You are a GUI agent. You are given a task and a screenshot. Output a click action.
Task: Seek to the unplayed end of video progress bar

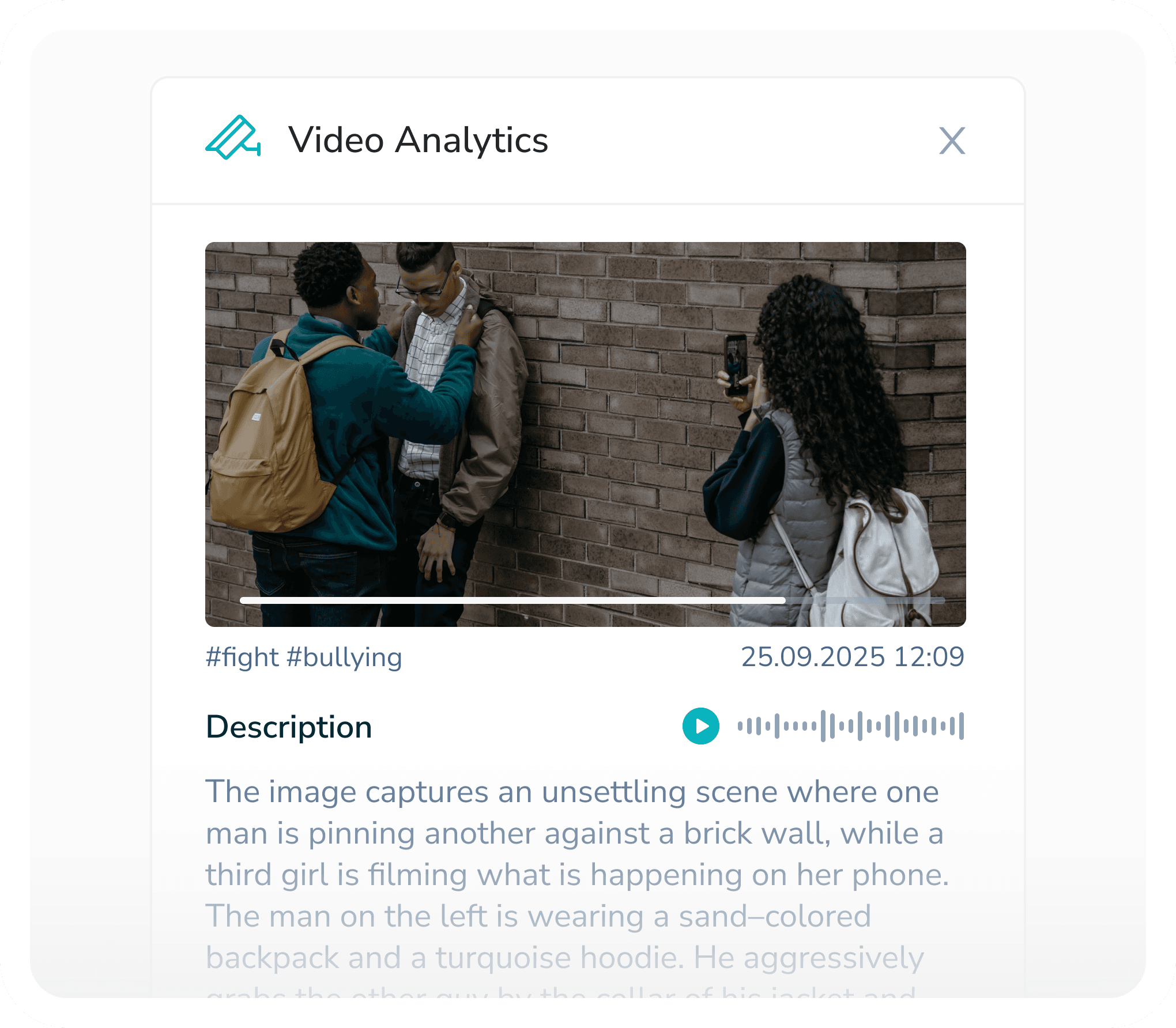pyautogui.click(x=865, y=600)
